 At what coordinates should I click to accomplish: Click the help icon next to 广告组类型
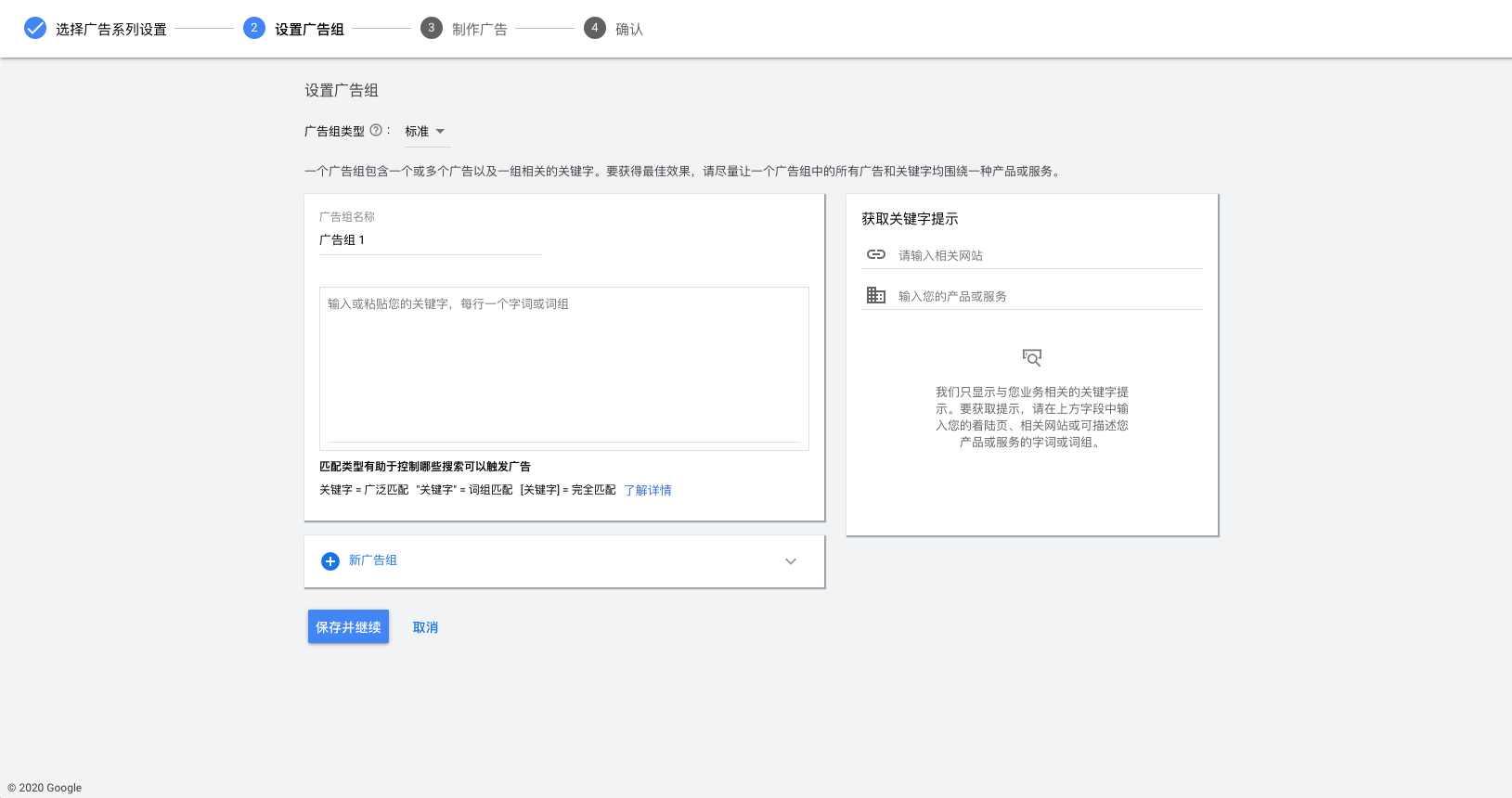click(376, 131)
